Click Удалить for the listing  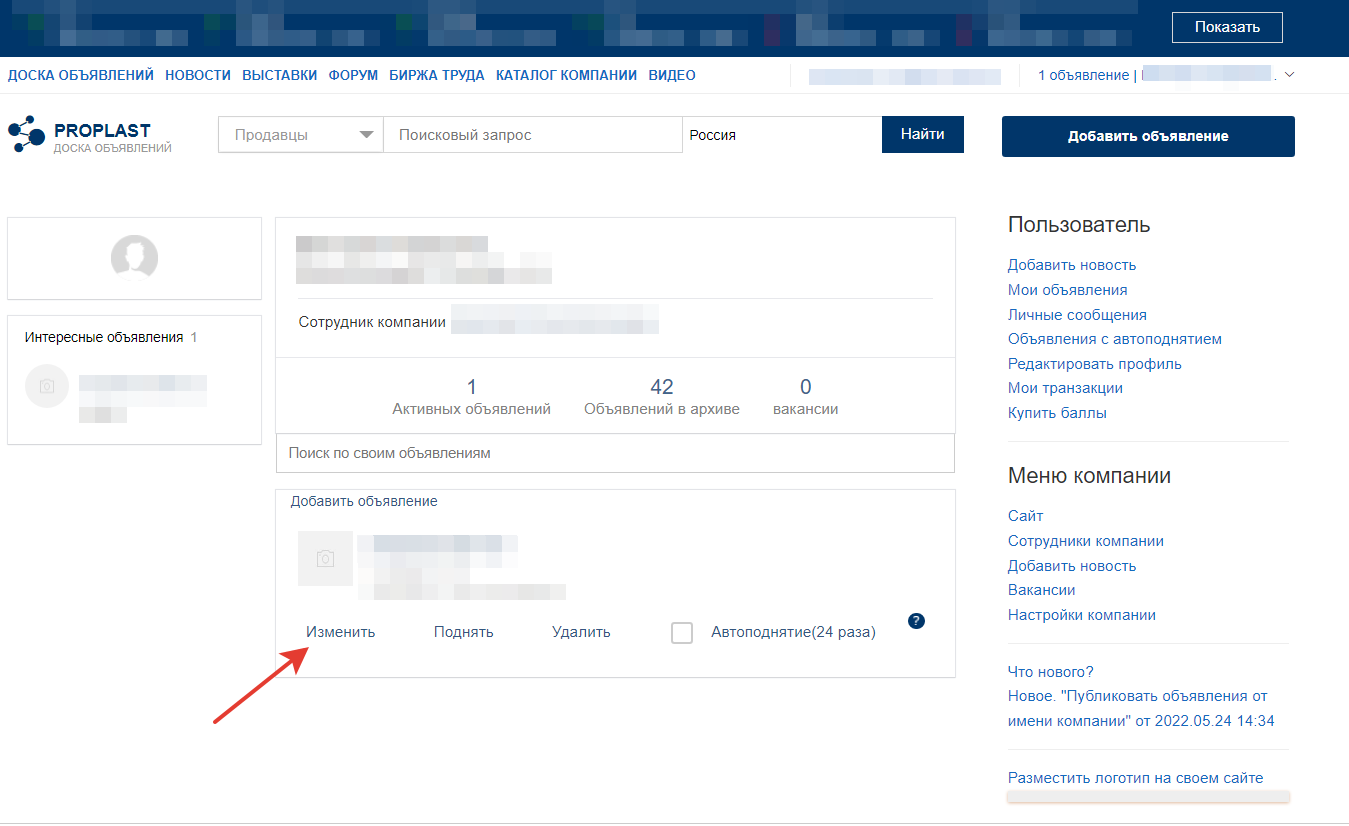[581, 632]
